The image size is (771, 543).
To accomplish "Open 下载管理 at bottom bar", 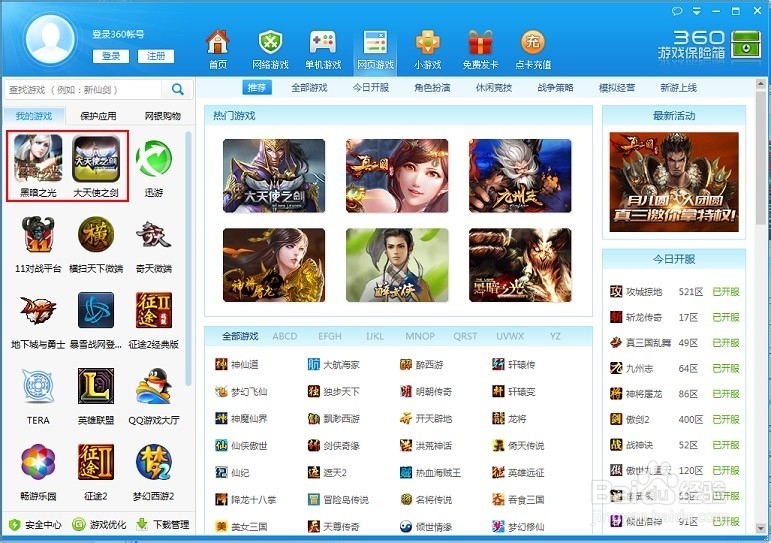I will 163,525.
